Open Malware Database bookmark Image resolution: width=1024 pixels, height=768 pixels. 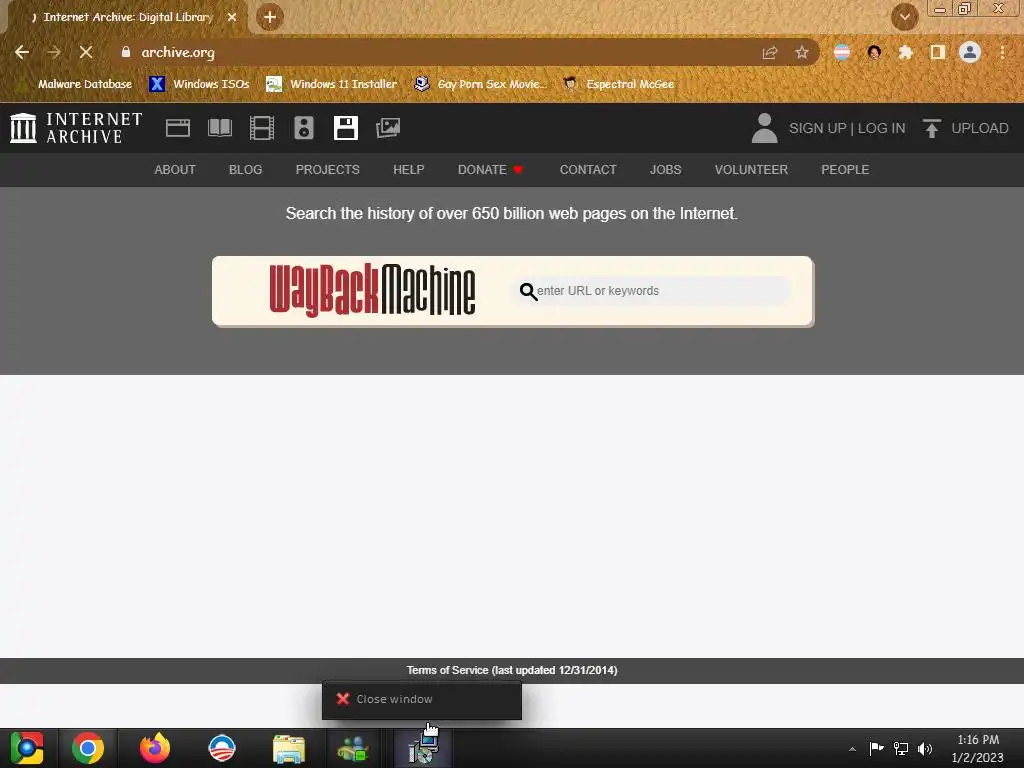point(76,84)
